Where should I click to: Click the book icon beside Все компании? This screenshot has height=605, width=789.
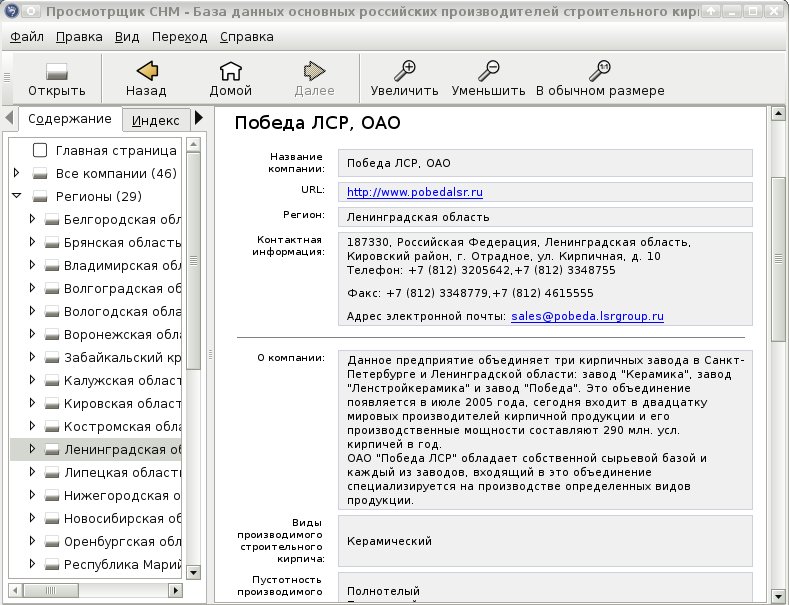tap(40, 174)
